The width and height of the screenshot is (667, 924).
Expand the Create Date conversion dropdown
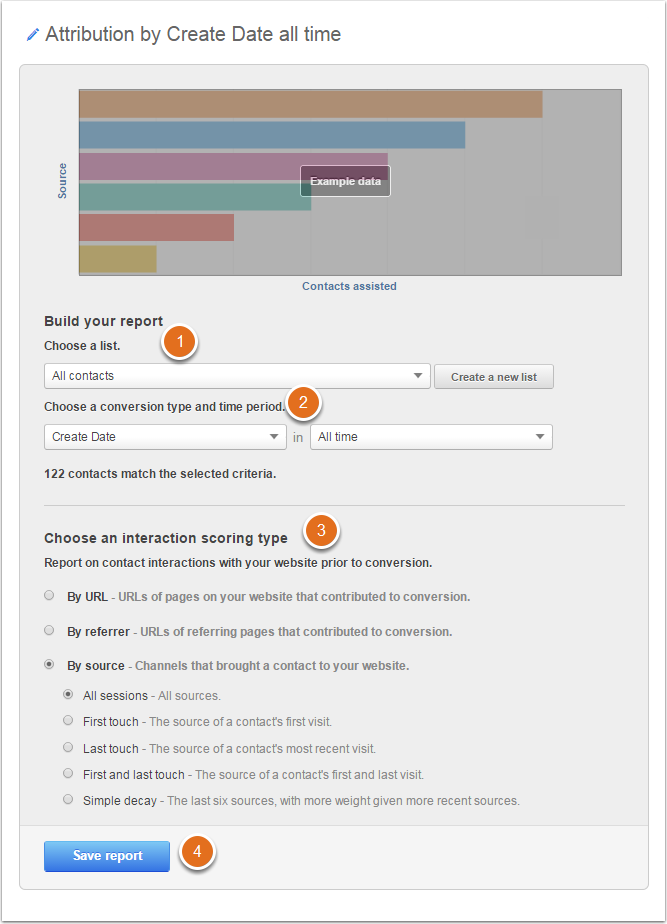point(165,437)
